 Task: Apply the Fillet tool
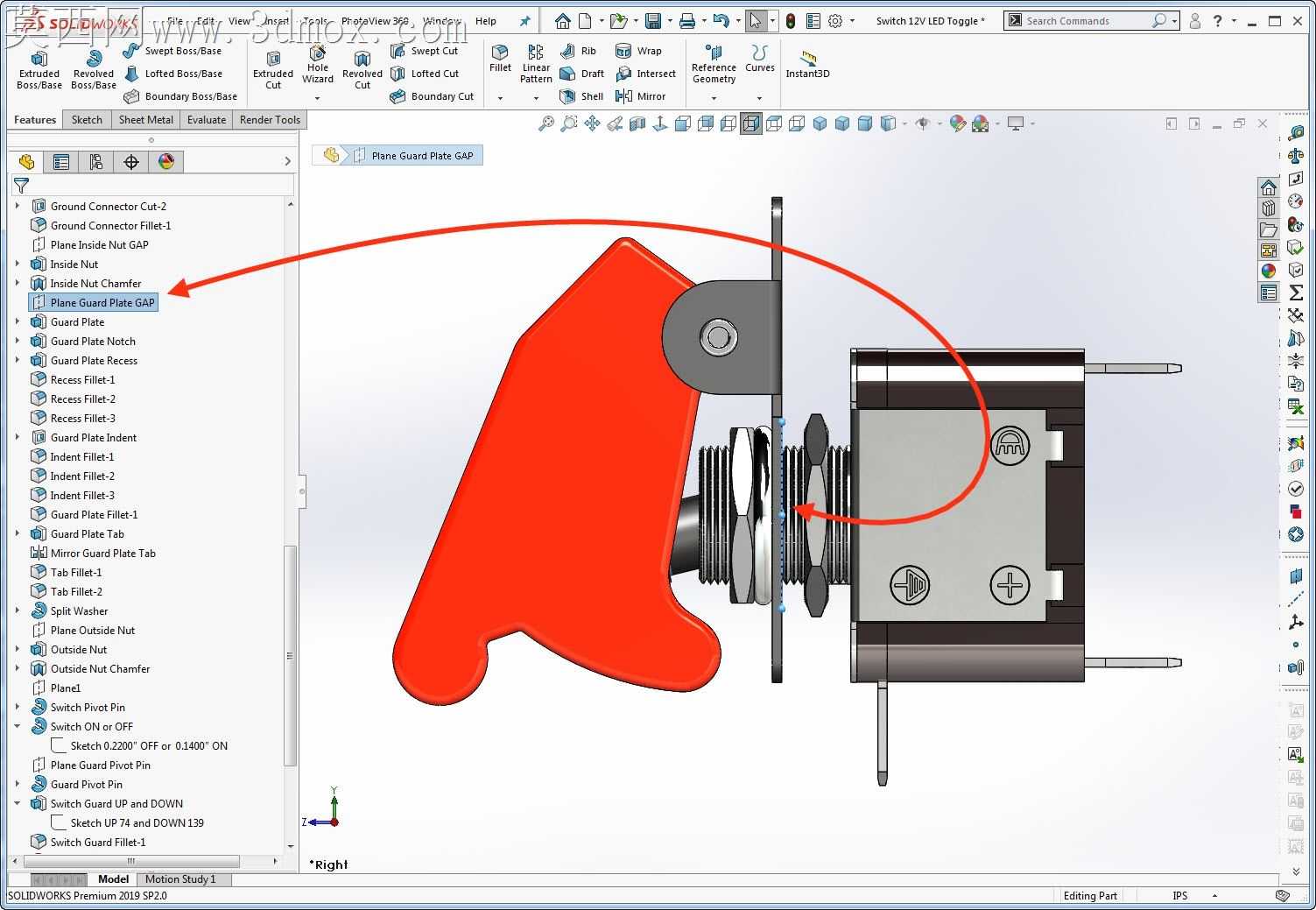pyautogui.click(x=500, y=60)
